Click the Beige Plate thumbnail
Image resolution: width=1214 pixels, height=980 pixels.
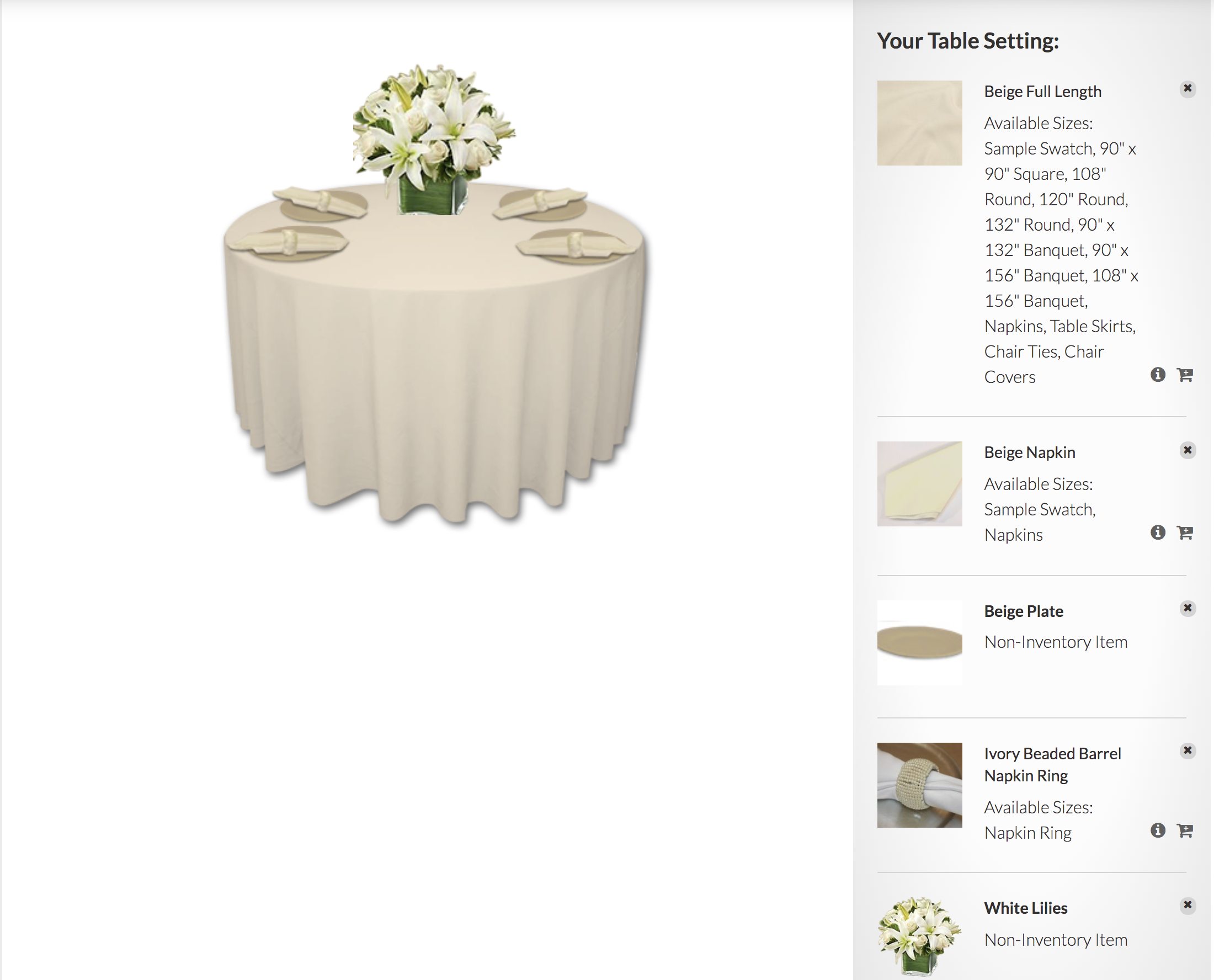[919, 642]
